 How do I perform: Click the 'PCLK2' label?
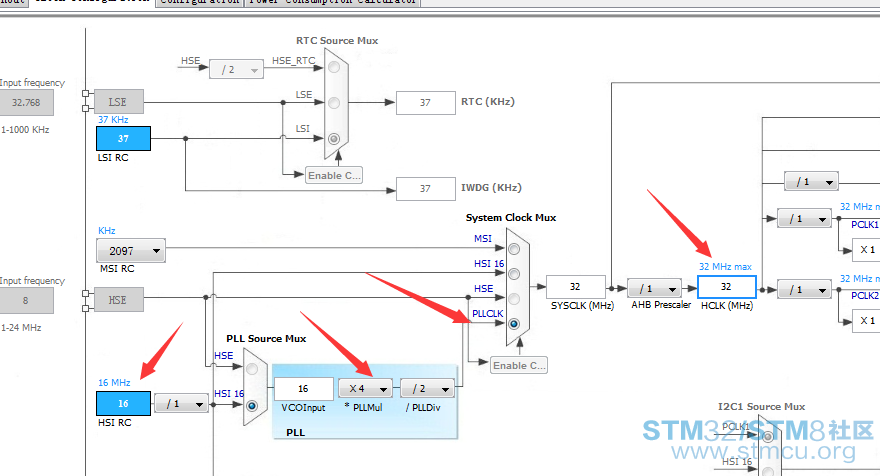865,295
